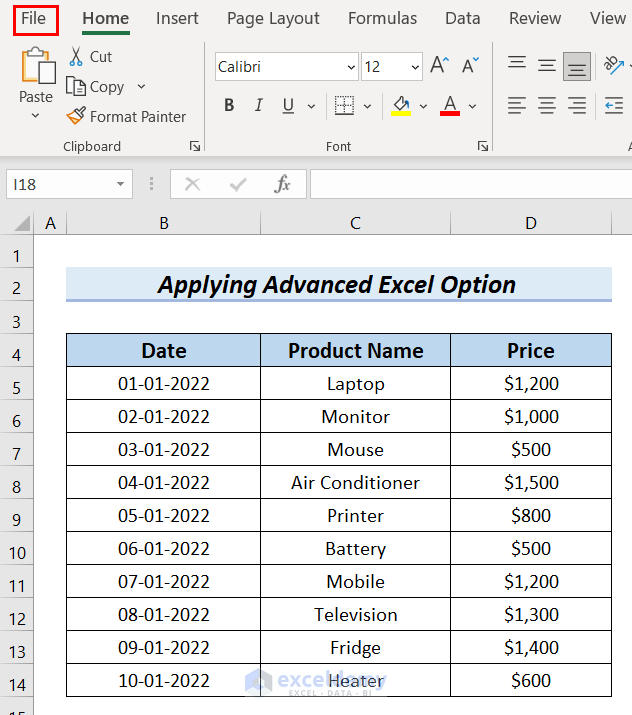Increase font size with large A
This screenshot has height=715, width=632.
(x=440, y=66)
